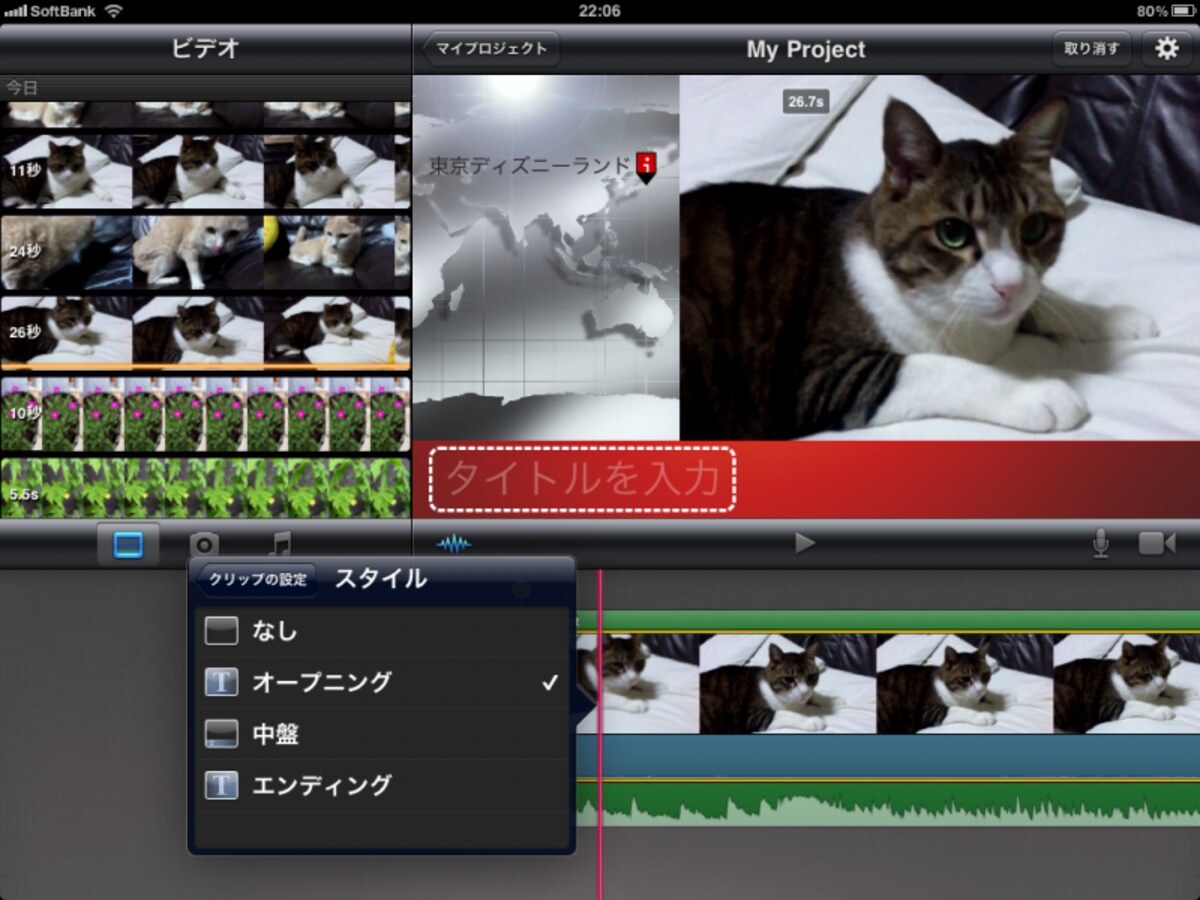Tap the タイトルを入力 title field

tap(582, 480)
